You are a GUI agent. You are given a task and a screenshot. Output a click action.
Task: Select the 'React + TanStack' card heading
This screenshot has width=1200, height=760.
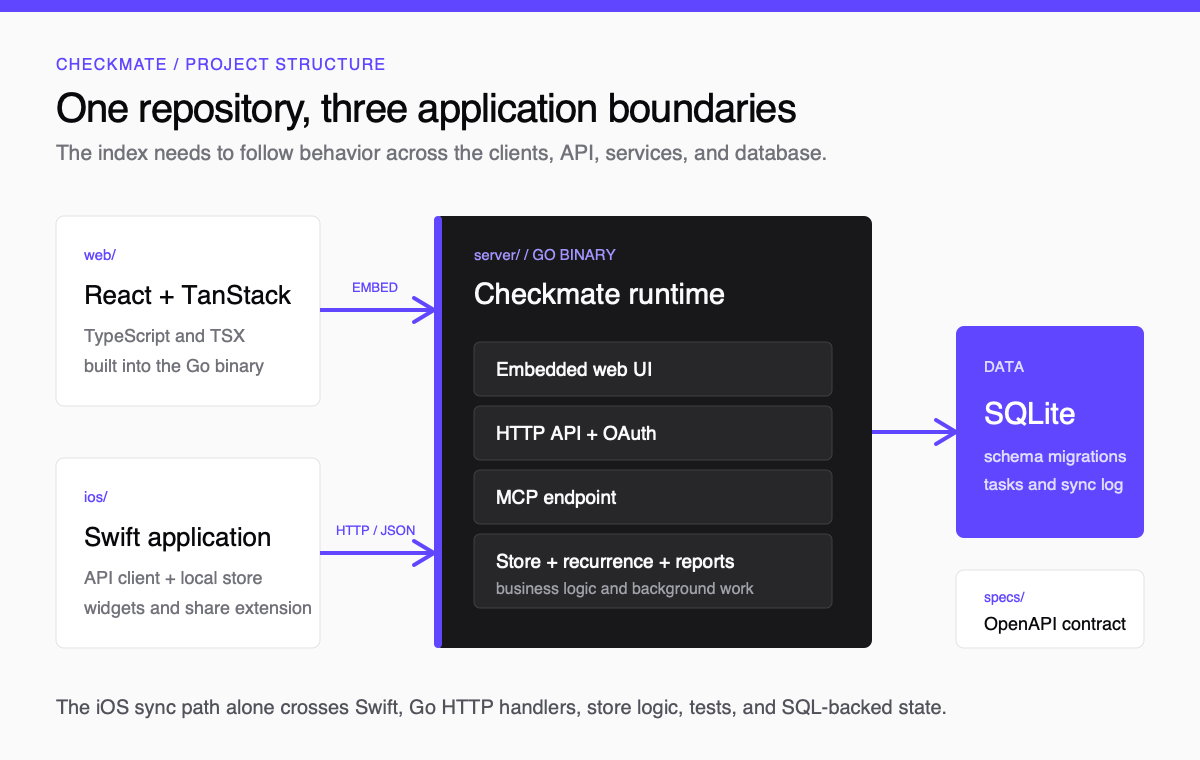(x=187, y=295)
